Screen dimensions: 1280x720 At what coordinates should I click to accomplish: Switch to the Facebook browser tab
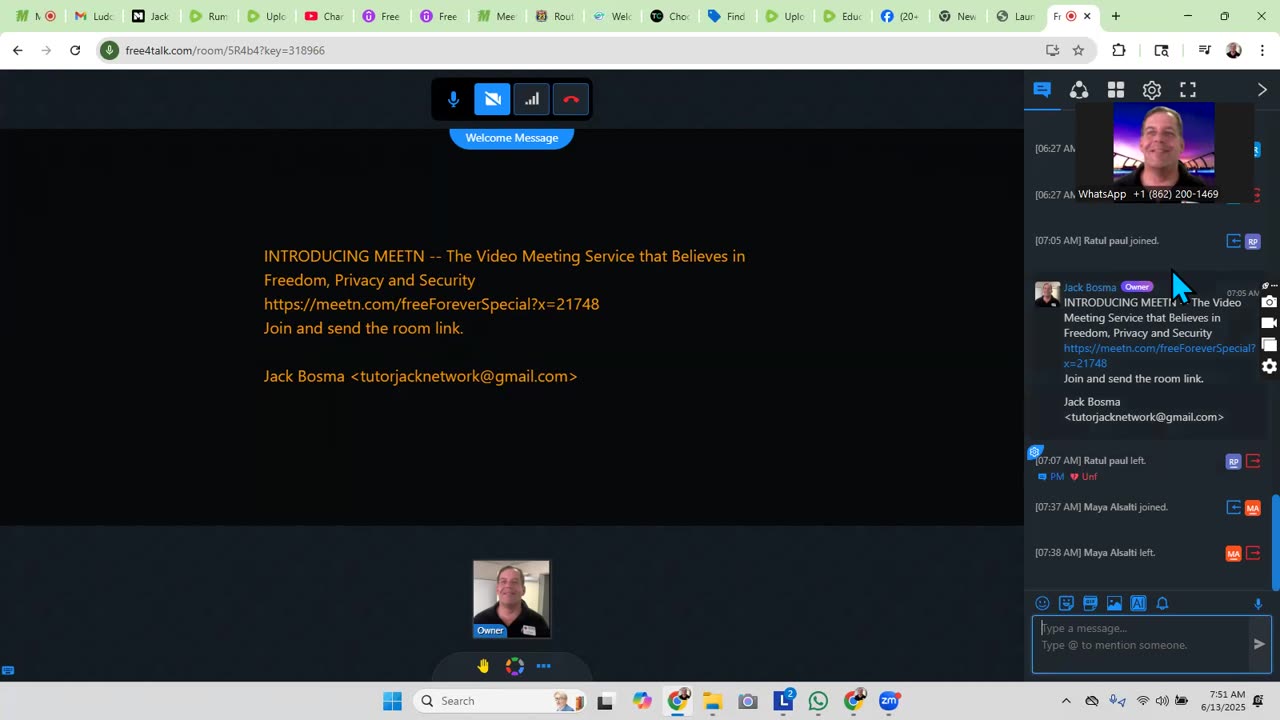(900, 16)
